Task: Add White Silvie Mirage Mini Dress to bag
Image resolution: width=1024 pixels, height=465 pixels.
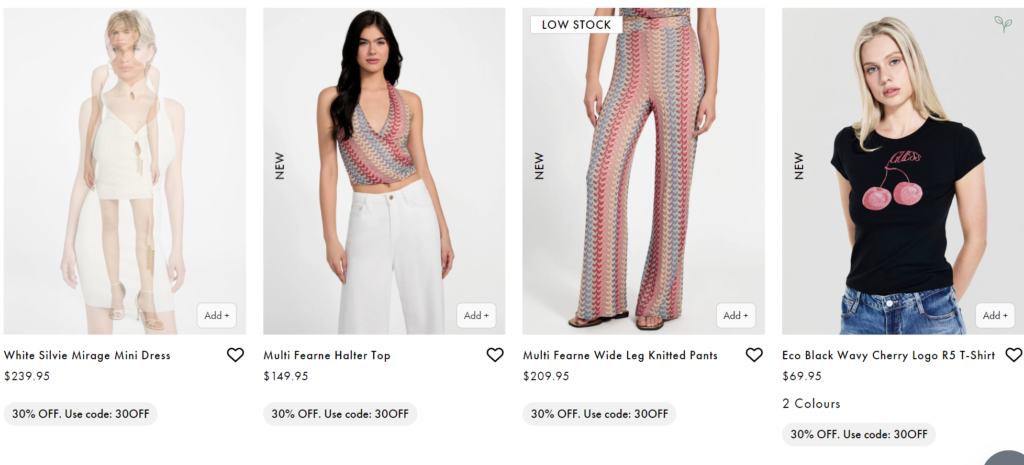Action: click(217, 315)
